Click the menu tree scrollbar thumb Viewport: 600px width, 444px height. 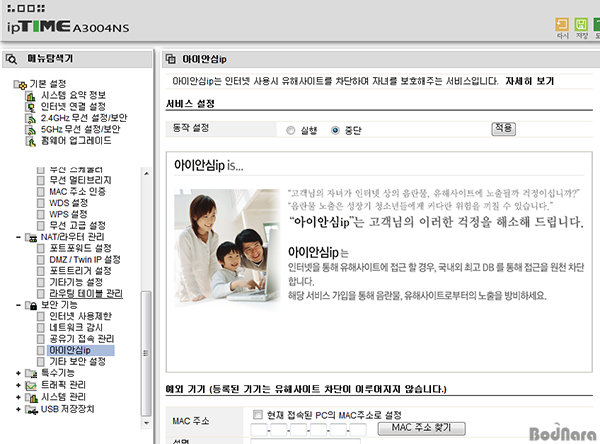pyautogui.click(x=146, y=353)
